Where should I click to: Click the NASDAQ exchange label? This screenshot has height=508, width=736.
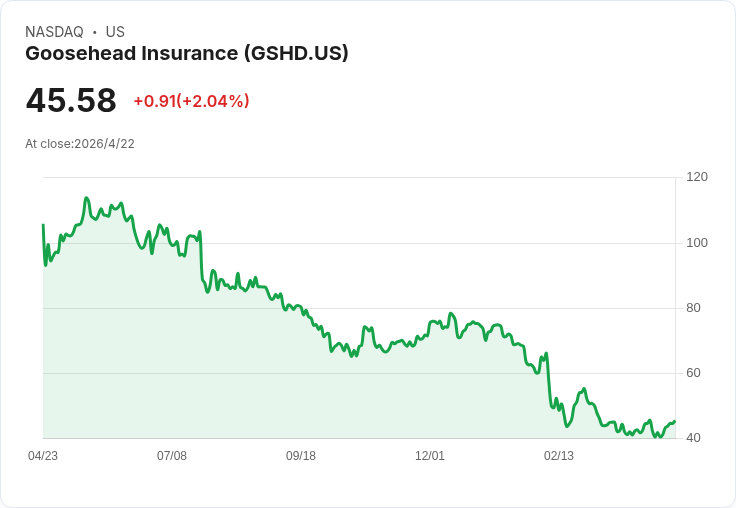tap(54, 32)
